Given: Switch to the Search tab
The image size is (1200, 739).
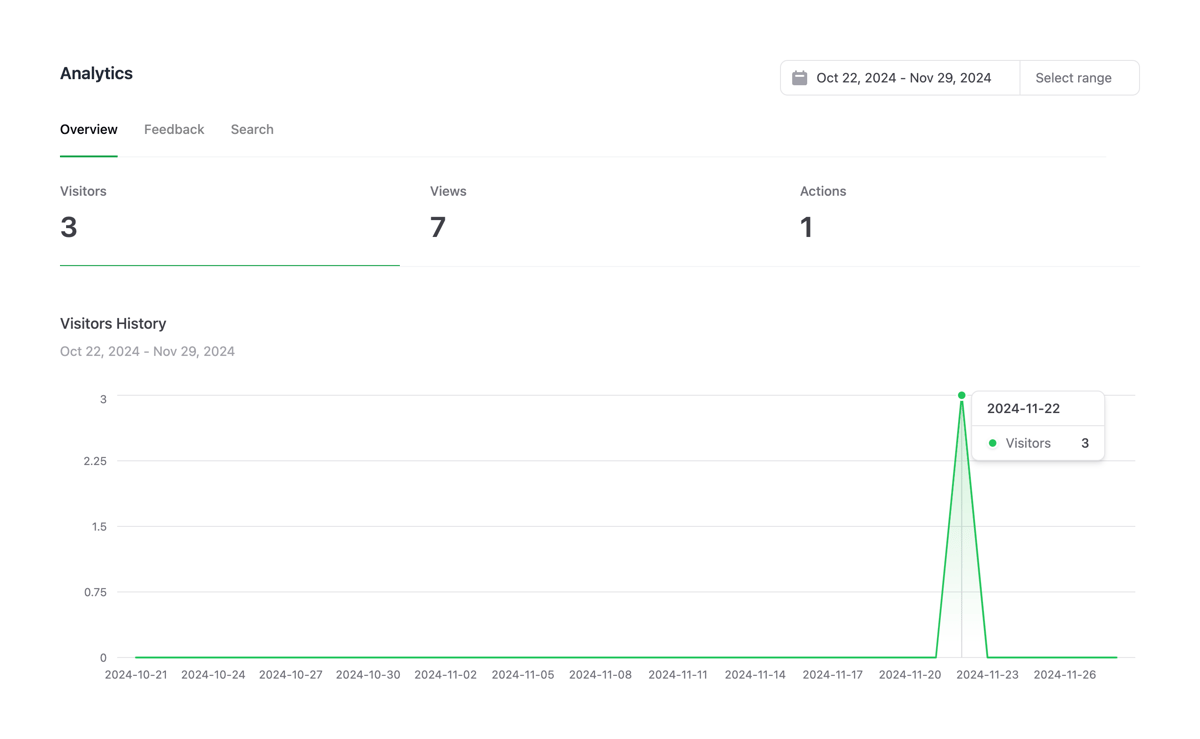Looking at the screenshot, I should pos(251,129).
